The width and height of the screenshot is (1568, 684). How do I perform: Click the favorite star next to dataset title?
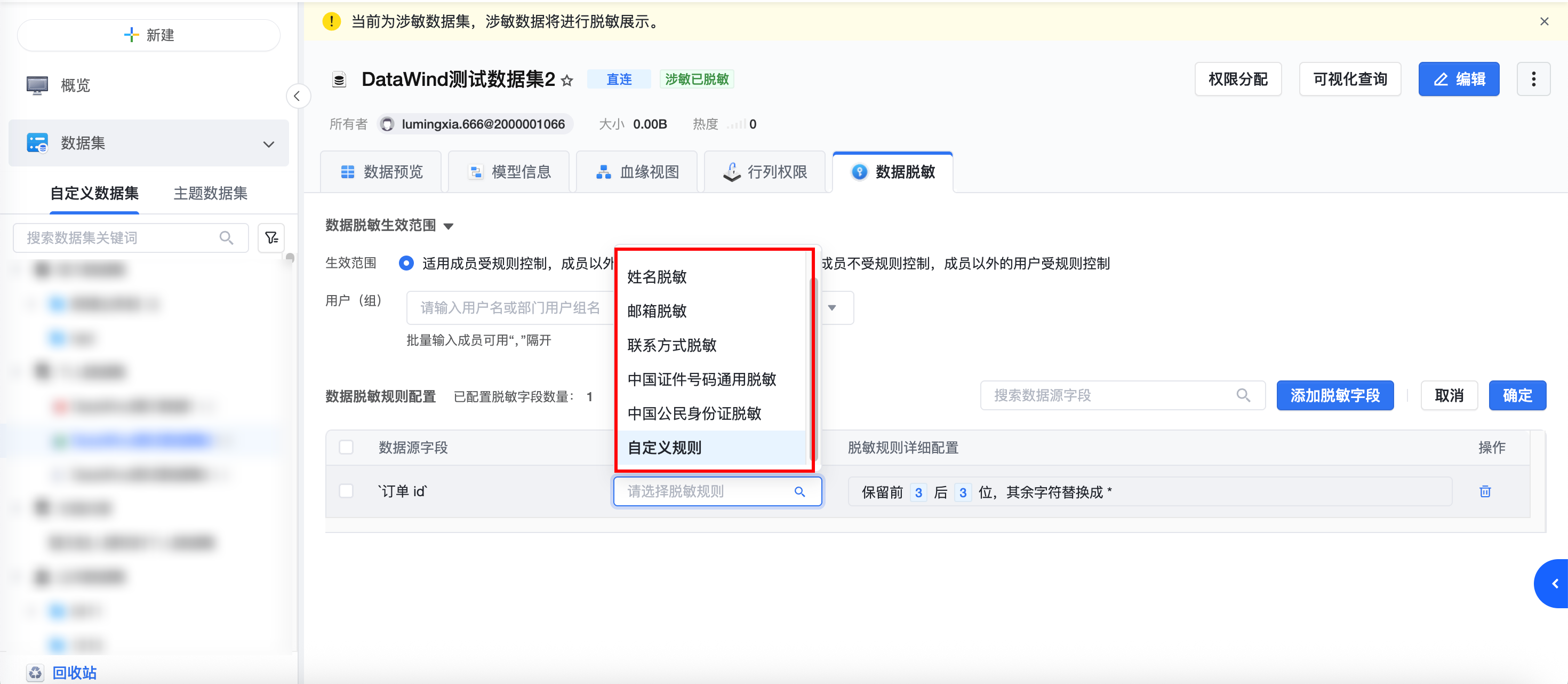[567, 81]
